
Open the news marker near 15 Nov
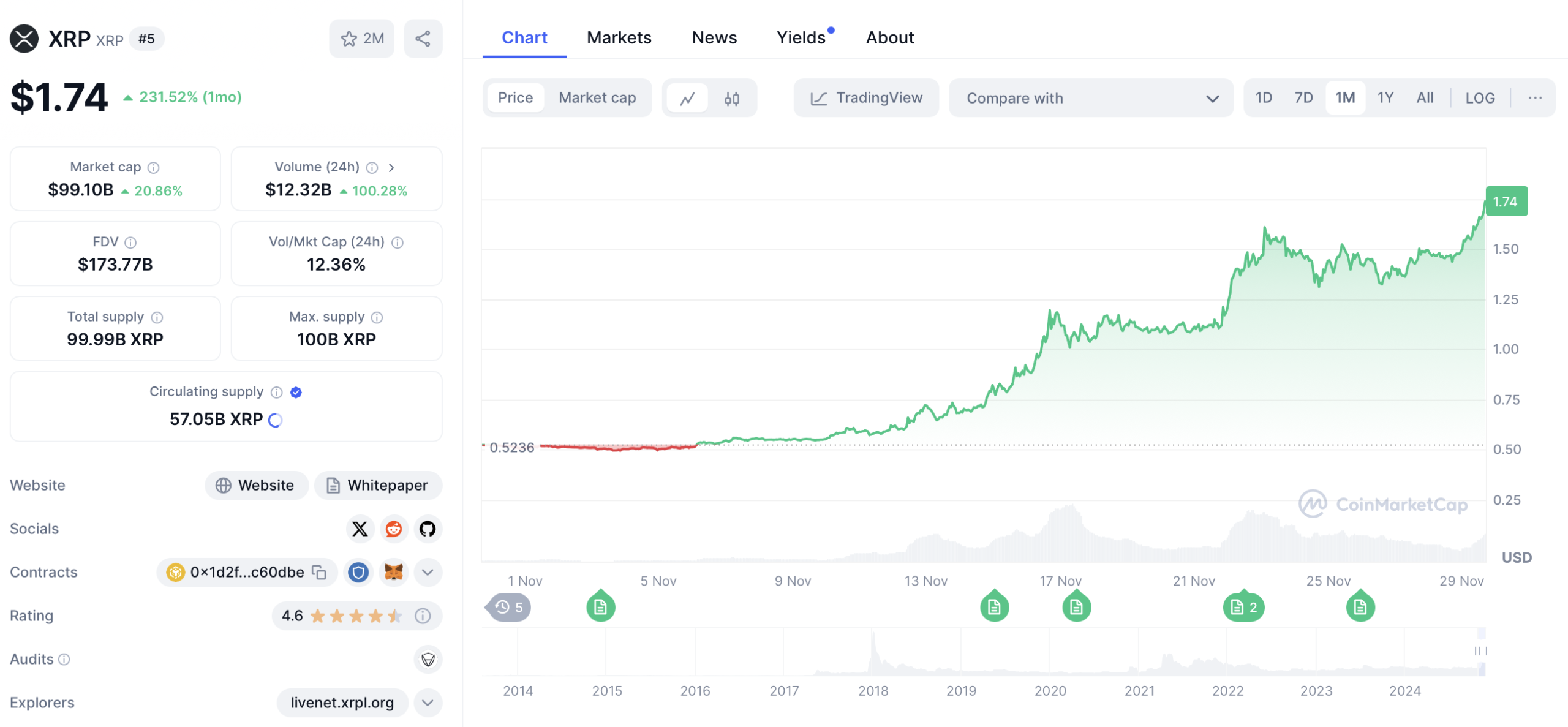click(x=994, y=606)
